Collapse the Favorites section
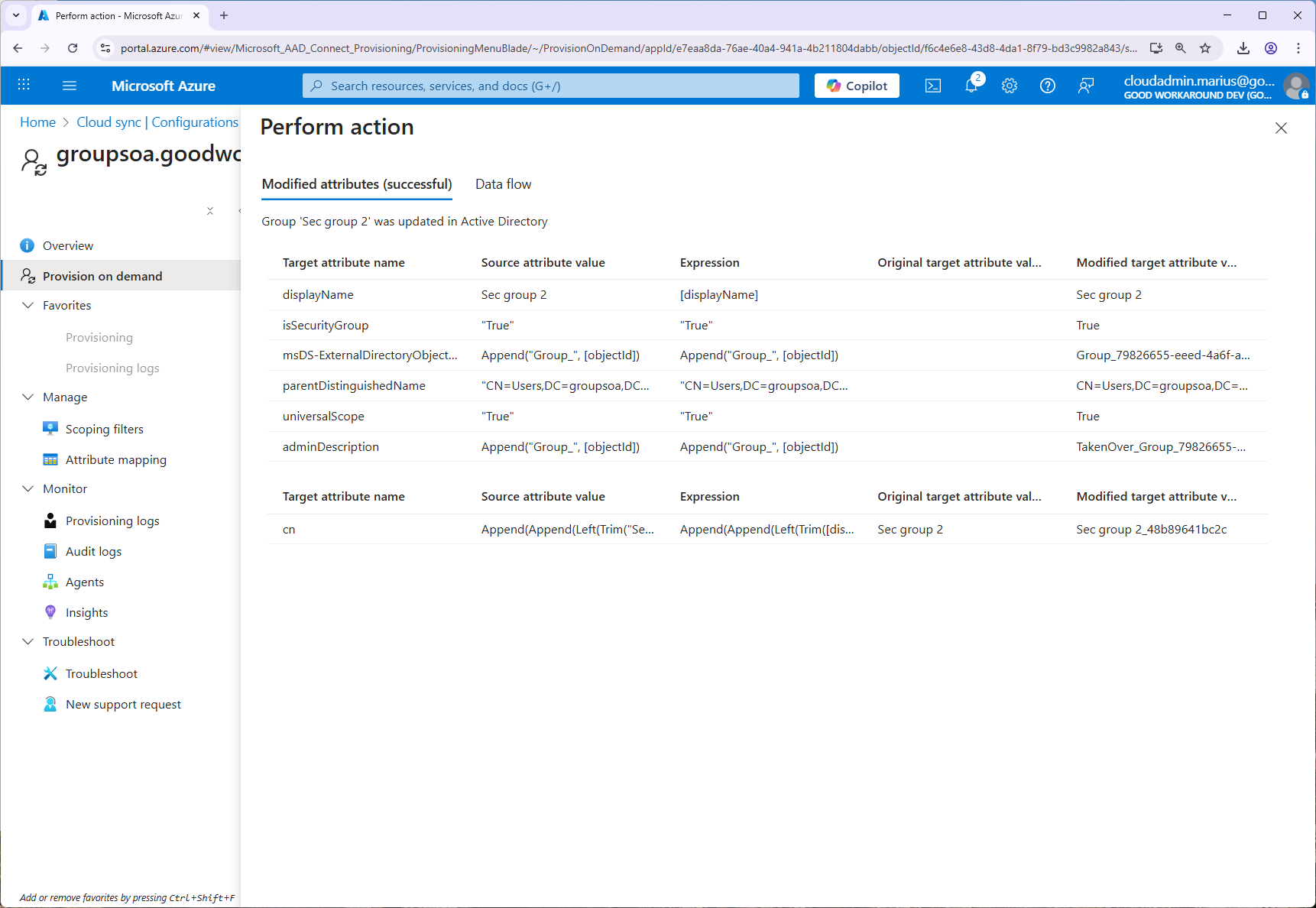 click(28, 305)
